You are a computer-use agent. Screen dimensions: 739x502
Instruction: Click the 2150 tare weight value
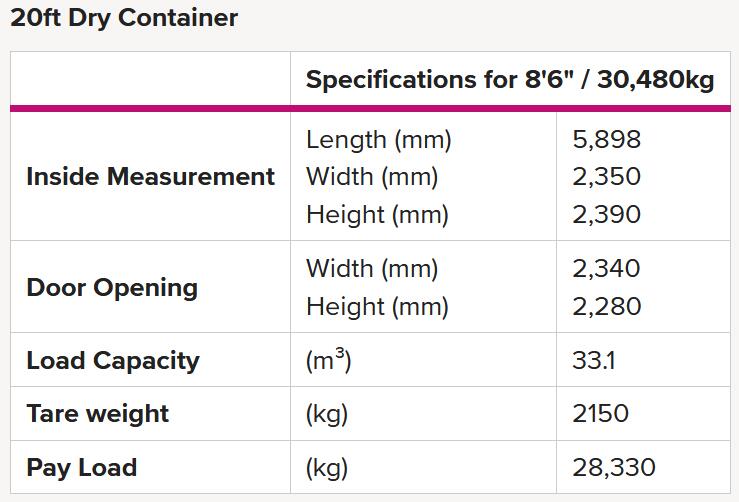click(x=600, y=413)
